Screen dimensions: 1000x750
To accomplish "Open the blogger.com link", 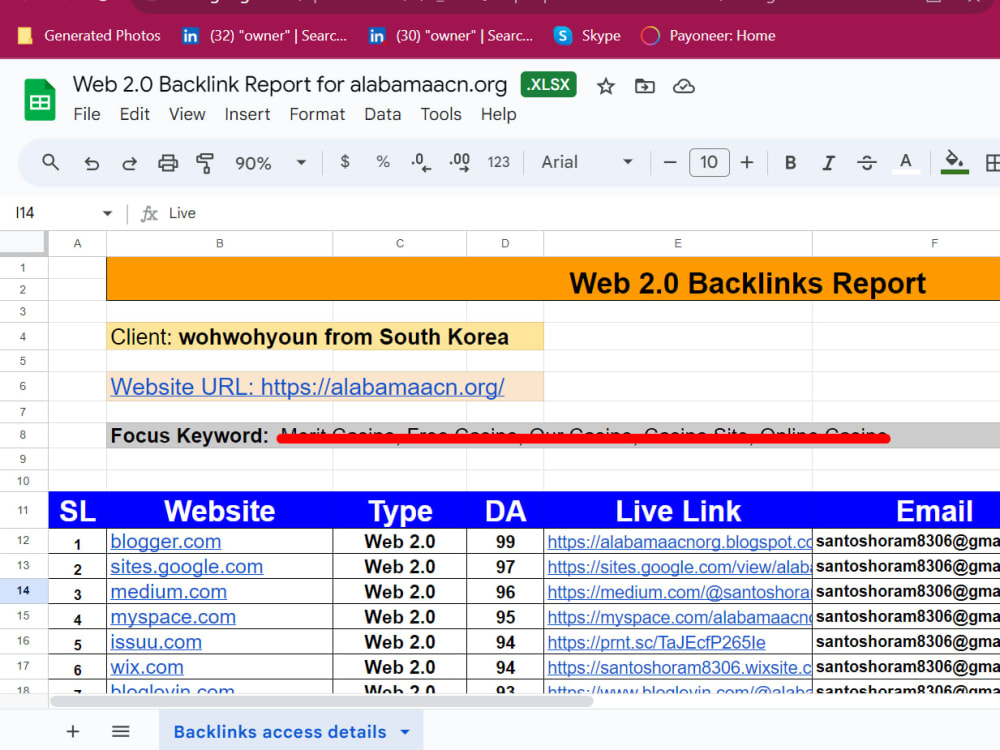I will (x=166, y=541).
